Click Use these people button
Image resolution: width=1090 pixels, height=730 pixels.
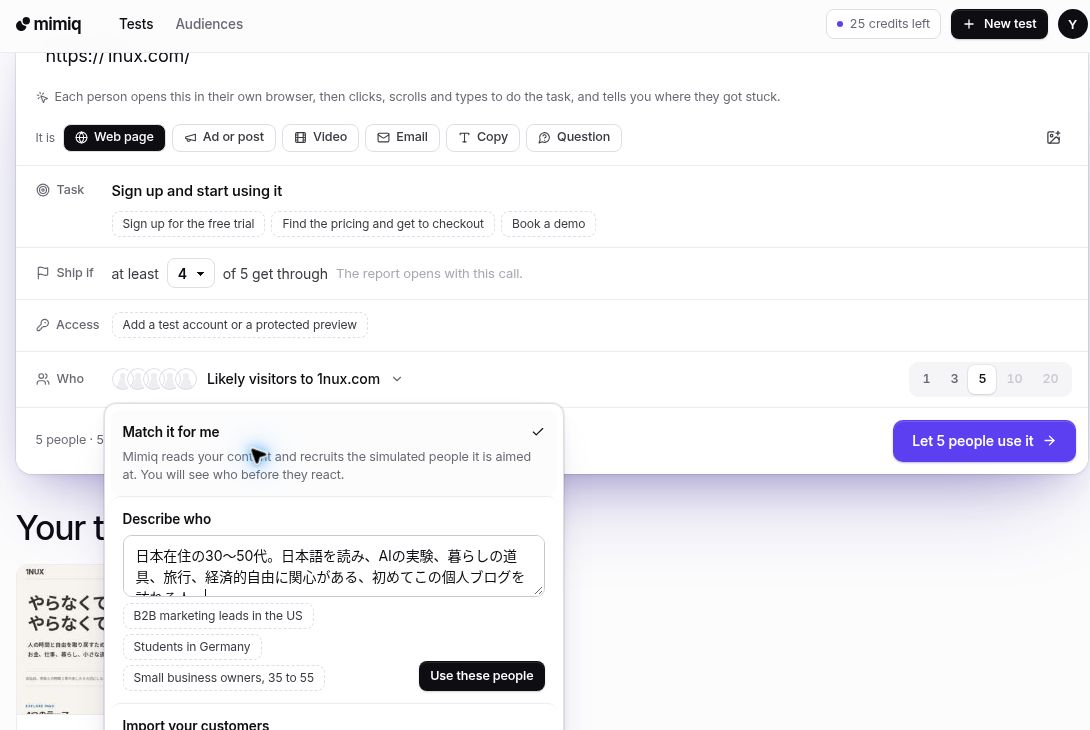click(x=482, y=676)
